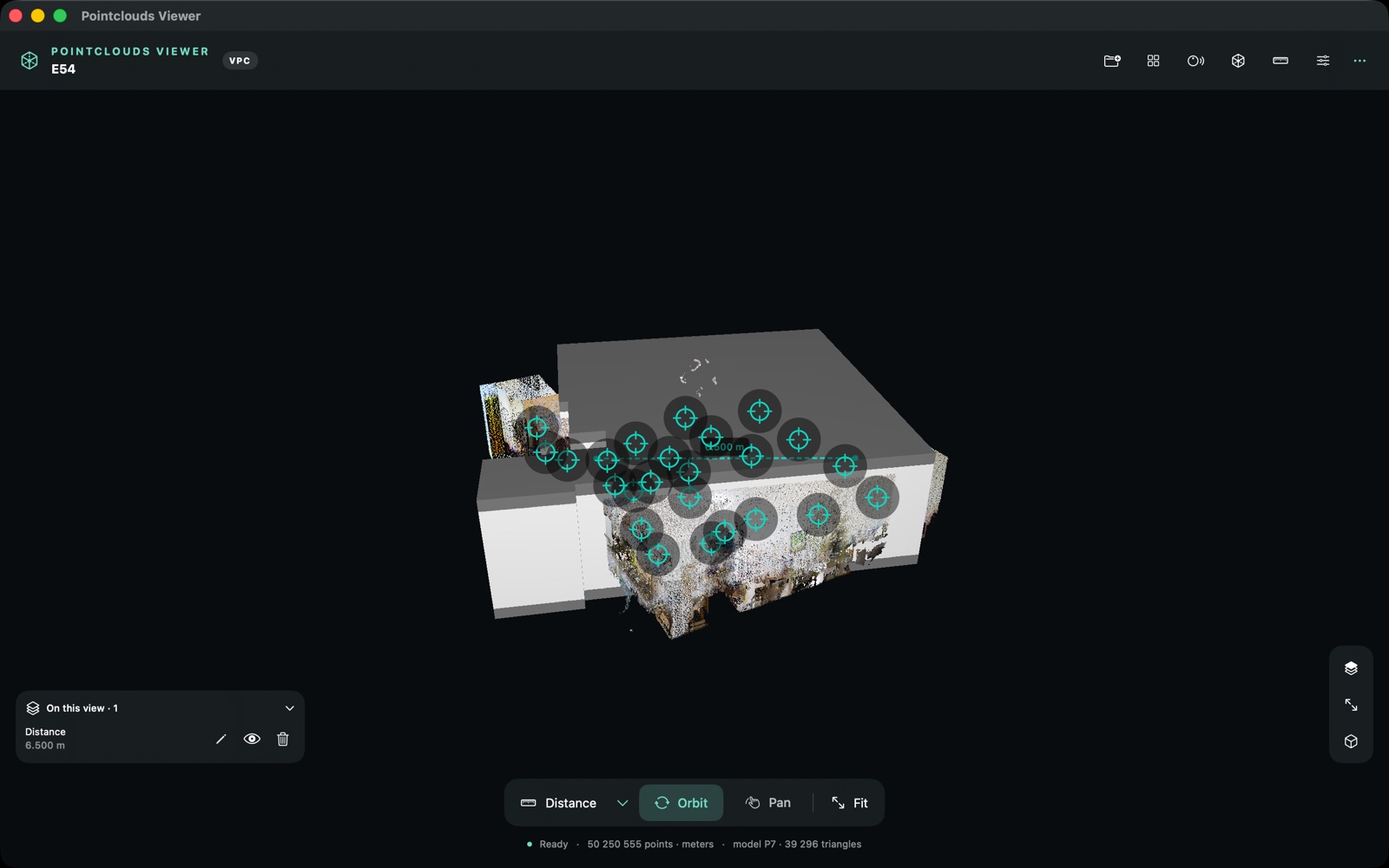Click the Ready status indicator
Viewport: 1389px width, 868px height.
tap(547, 845)
